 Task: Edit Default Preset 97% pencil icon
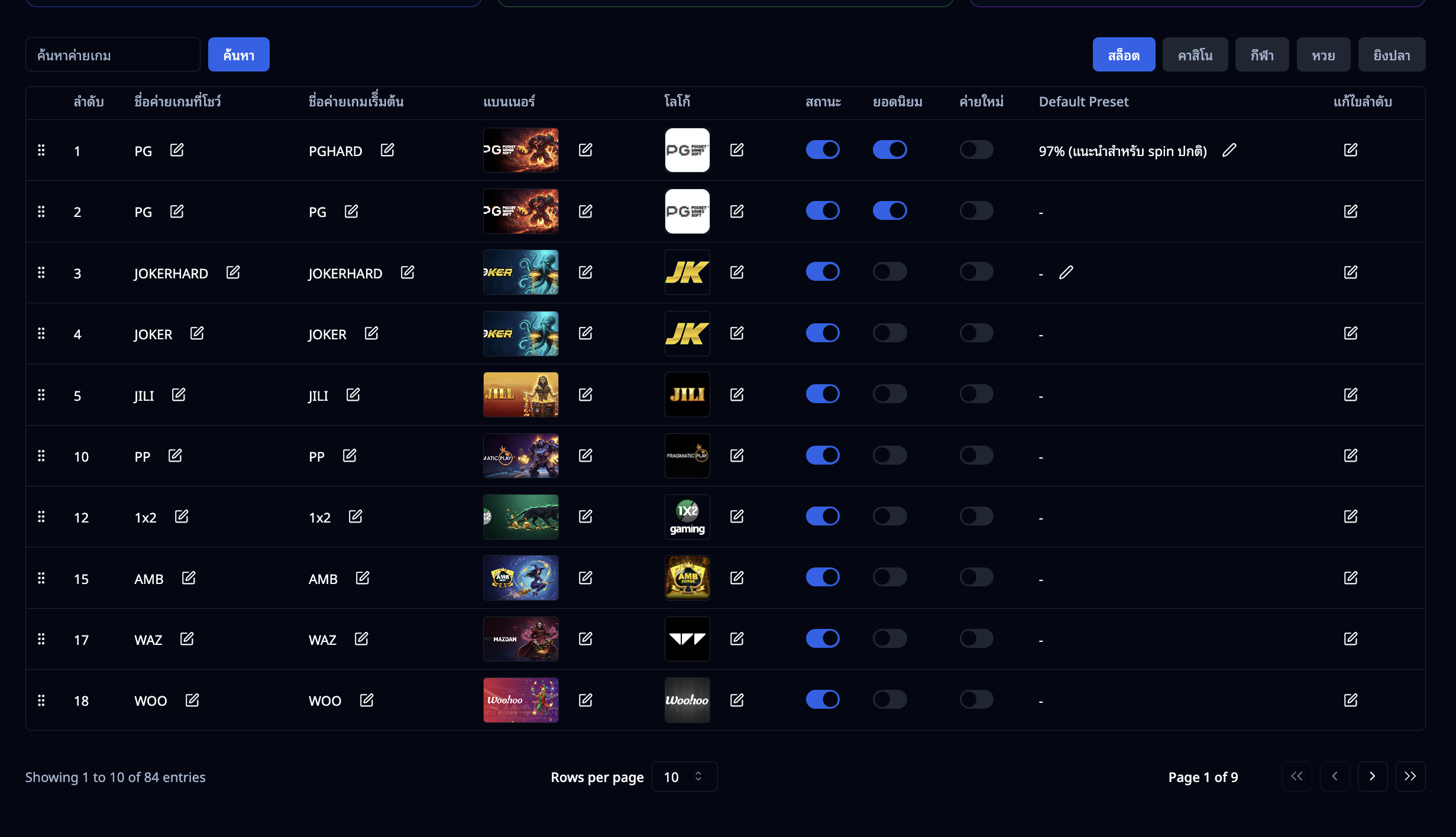tap(1229, 150)
